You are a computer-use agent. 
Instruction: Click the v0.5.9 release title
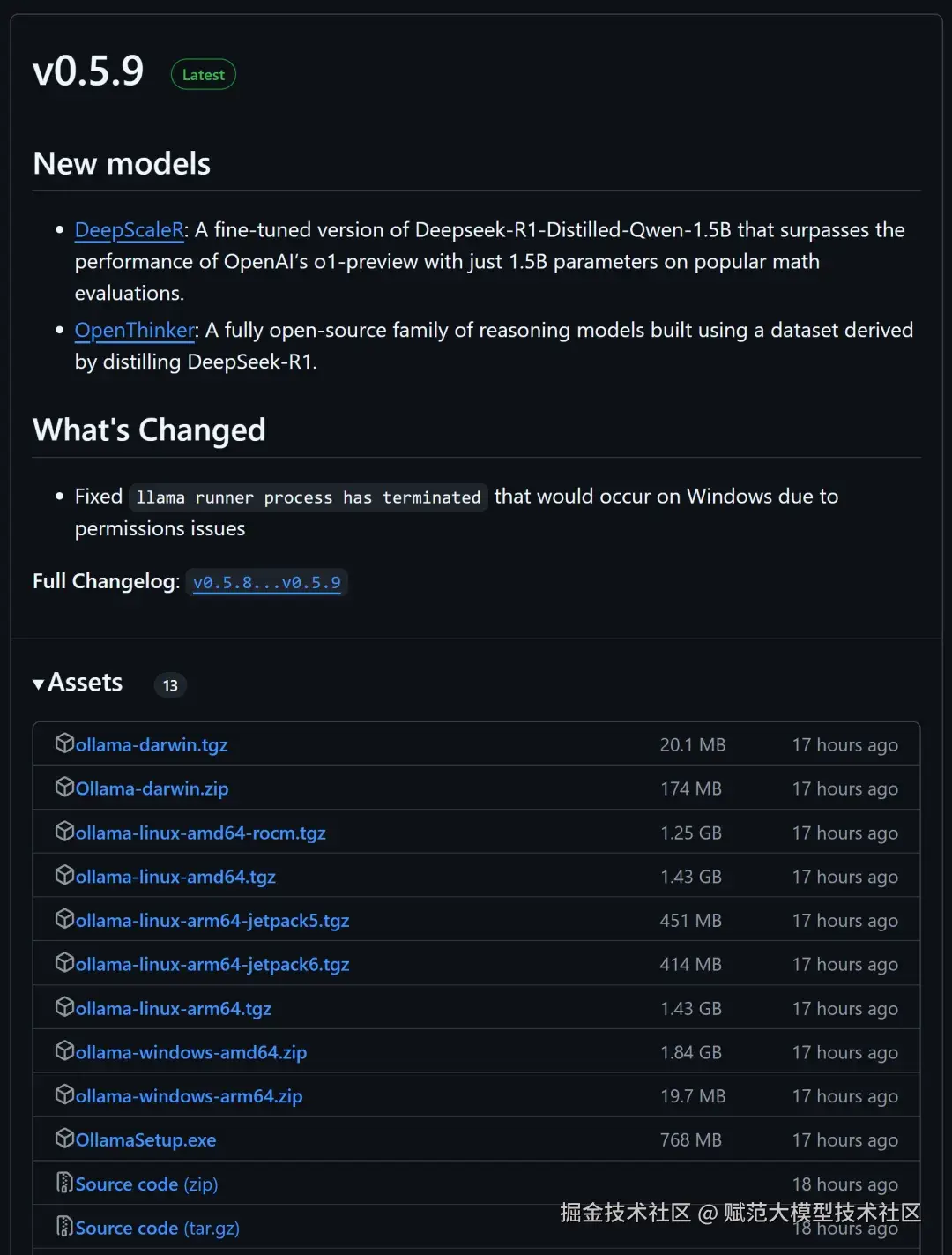[88, 71]
